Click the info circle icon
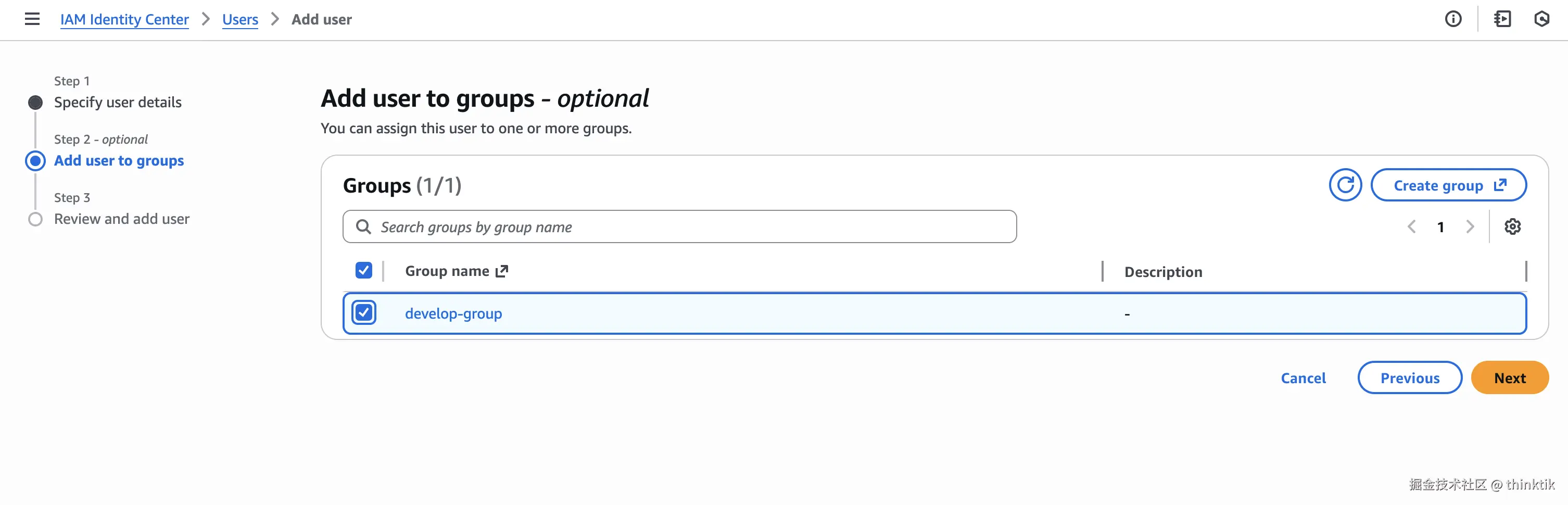This screenshot has width=1568, height=505. click(x=1453, y=19)
